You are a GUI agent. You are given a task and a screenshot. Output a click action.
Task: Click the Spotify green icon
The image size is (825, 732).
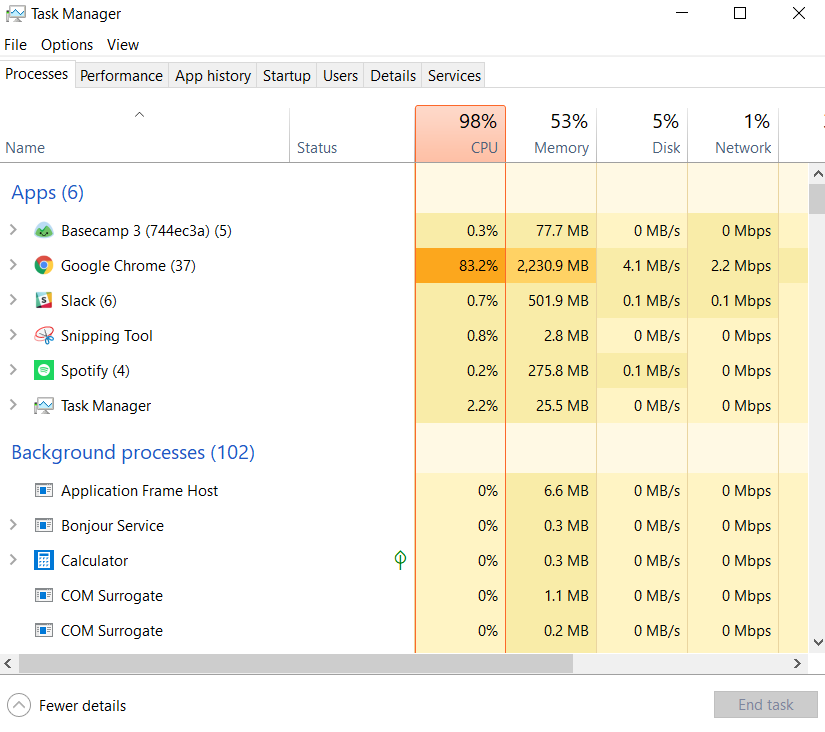44,370
